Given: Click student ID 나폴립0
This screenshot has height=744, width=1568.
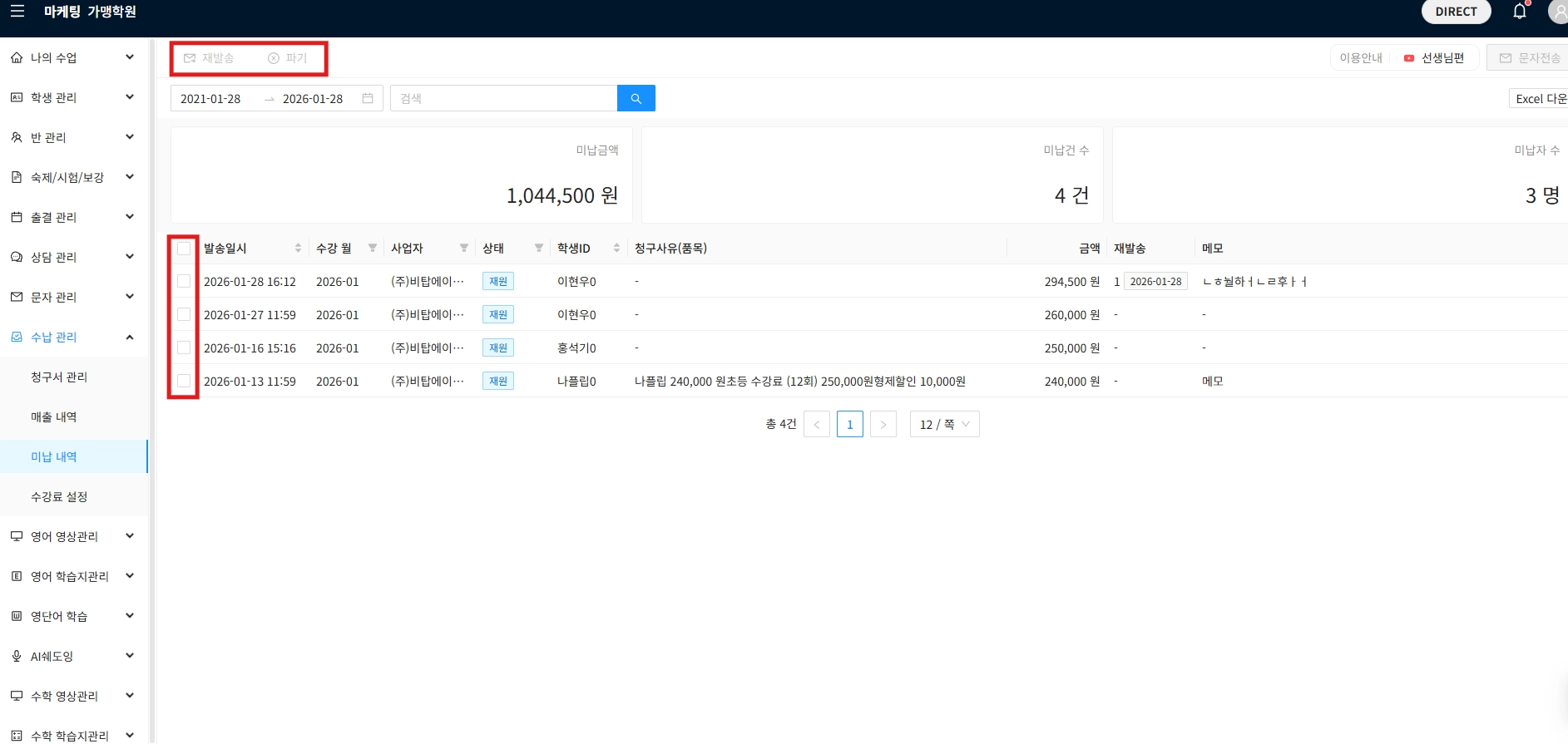Looking at the screenshot, I should tap(576, 381).
